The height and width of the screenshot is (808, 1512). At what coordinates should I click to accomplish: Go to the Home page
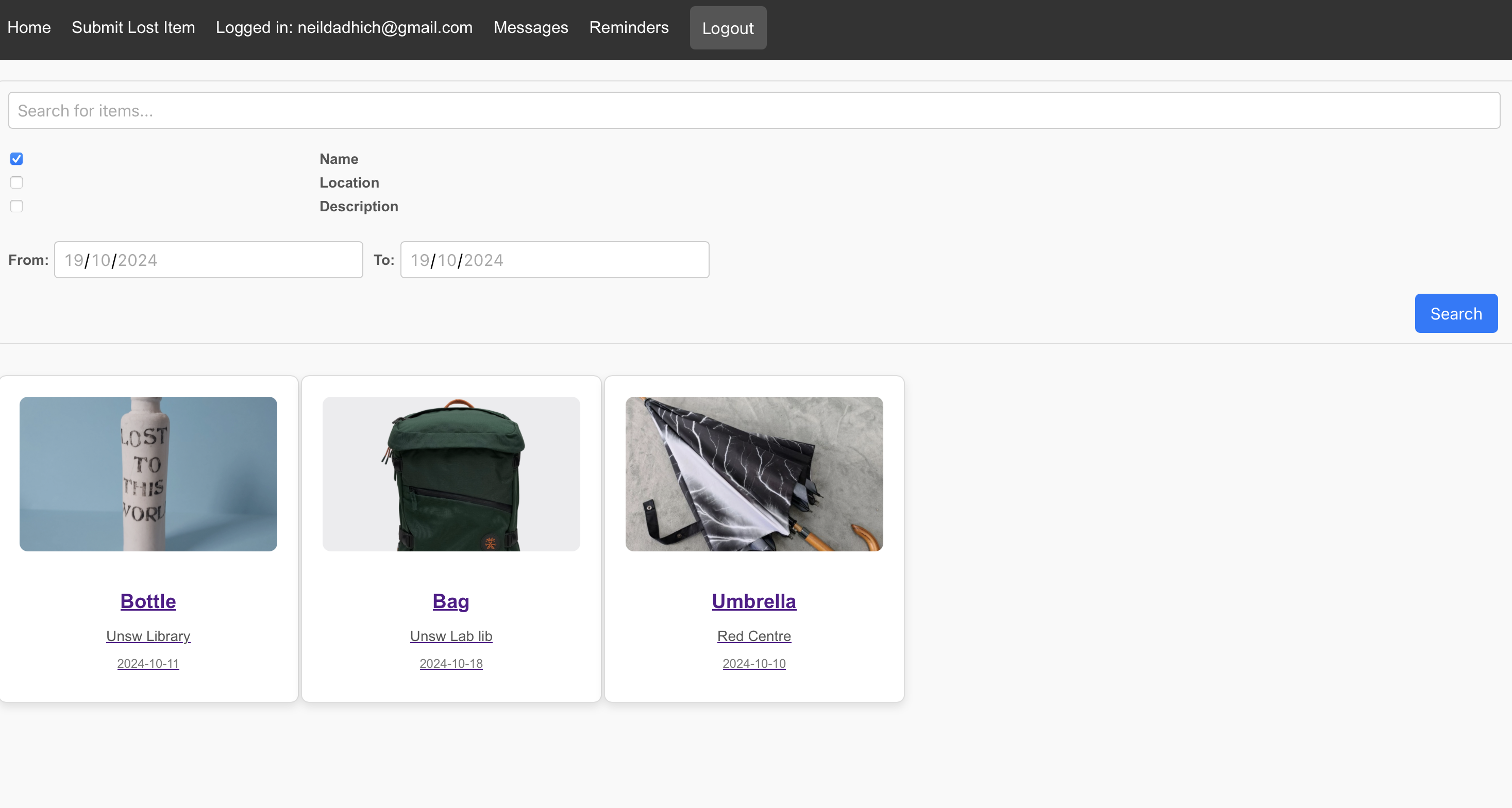pyautogui.click(x=29, y=28)
